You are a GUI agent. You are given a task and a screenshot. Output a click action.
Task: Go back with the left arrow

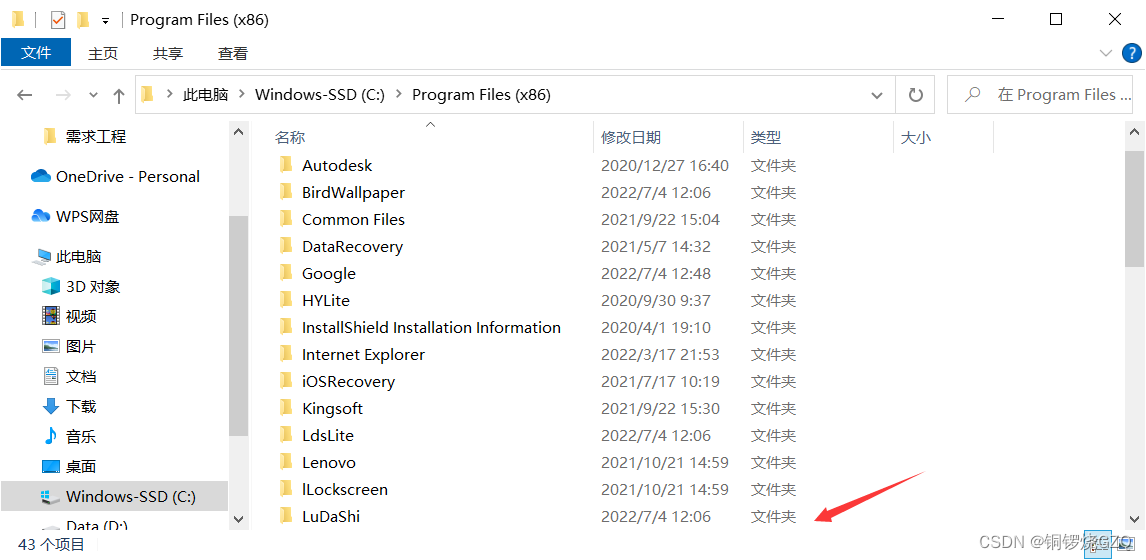pyautogui.click(x=25, y=95)
